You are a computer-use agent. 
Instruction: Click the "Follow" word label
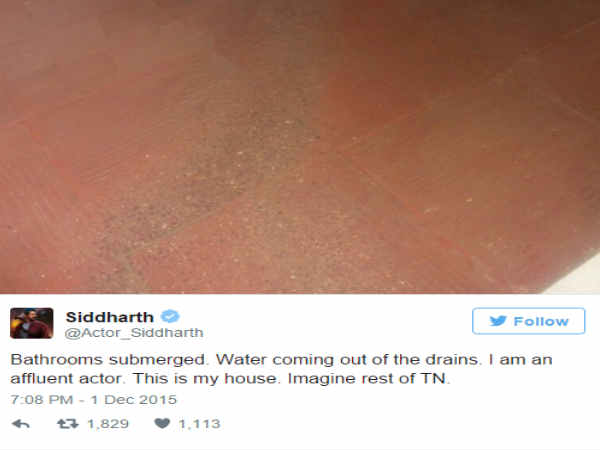click(541, 321)
